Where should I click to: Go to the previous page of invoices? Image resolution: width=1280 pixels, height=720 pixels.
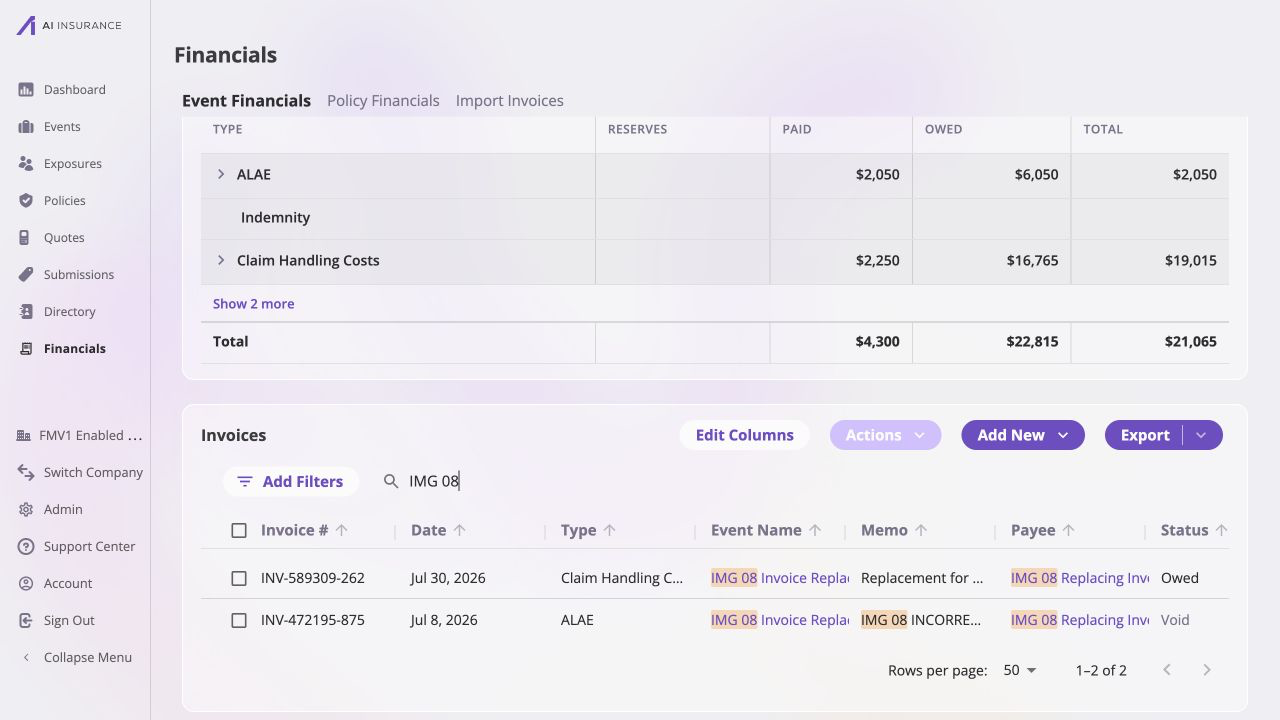click(x=1167, y=670)
